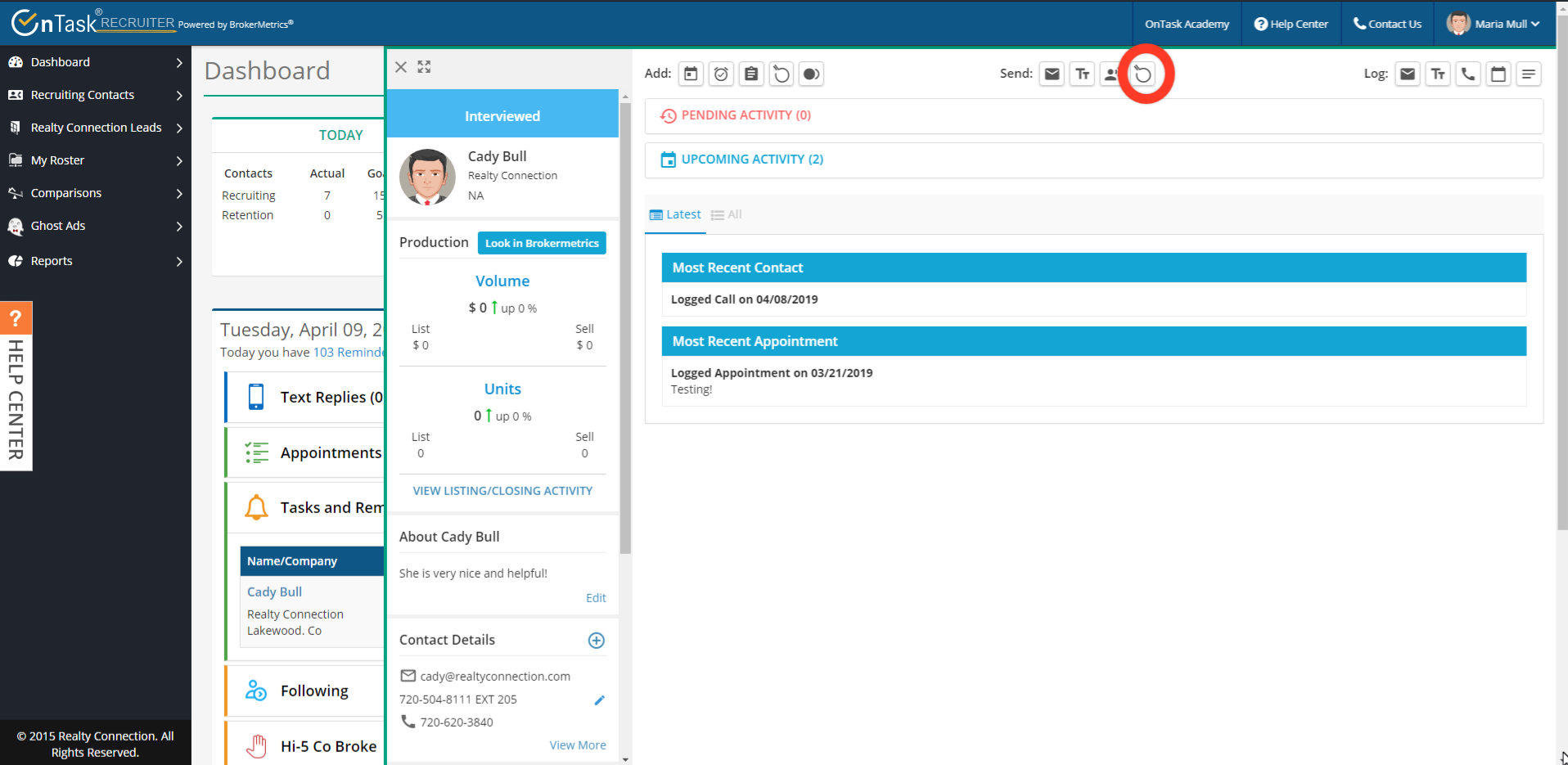Click the Log call phone icon
The height and width of the screenshot is (765, 1568).
coord(1468,74)
